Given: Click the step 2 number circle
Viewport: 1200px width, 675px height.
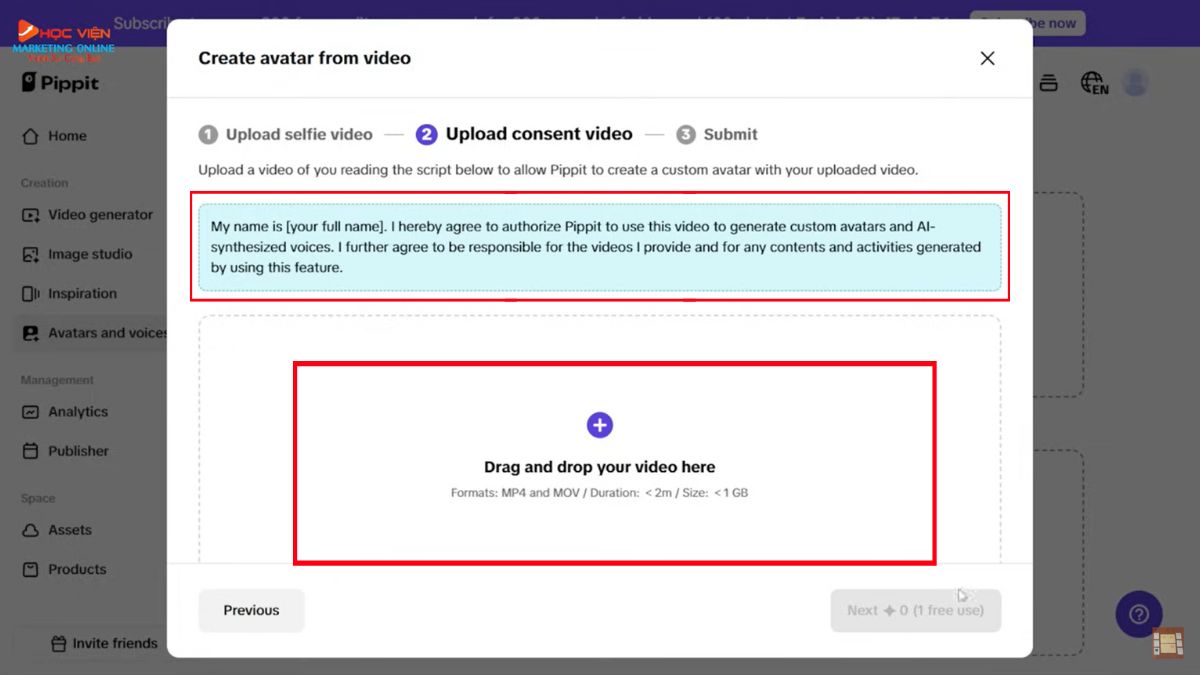Looking at the screenshot, I should coord(427,134).
